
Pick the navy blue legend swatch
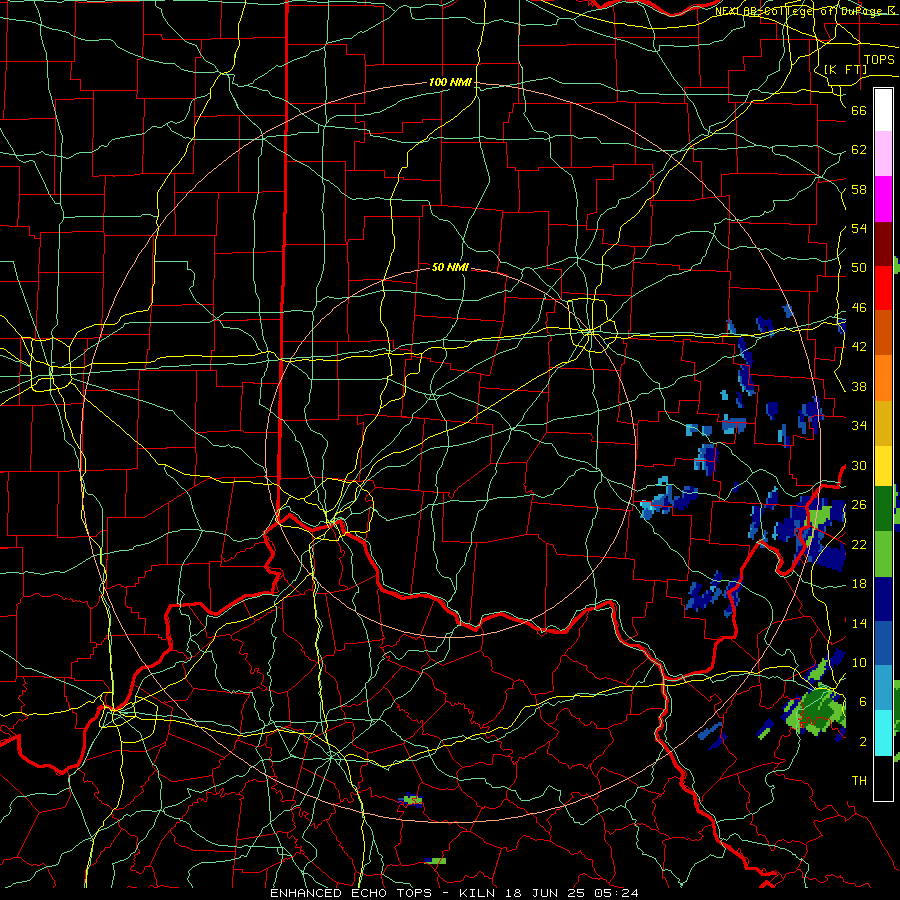coord(883,599)
